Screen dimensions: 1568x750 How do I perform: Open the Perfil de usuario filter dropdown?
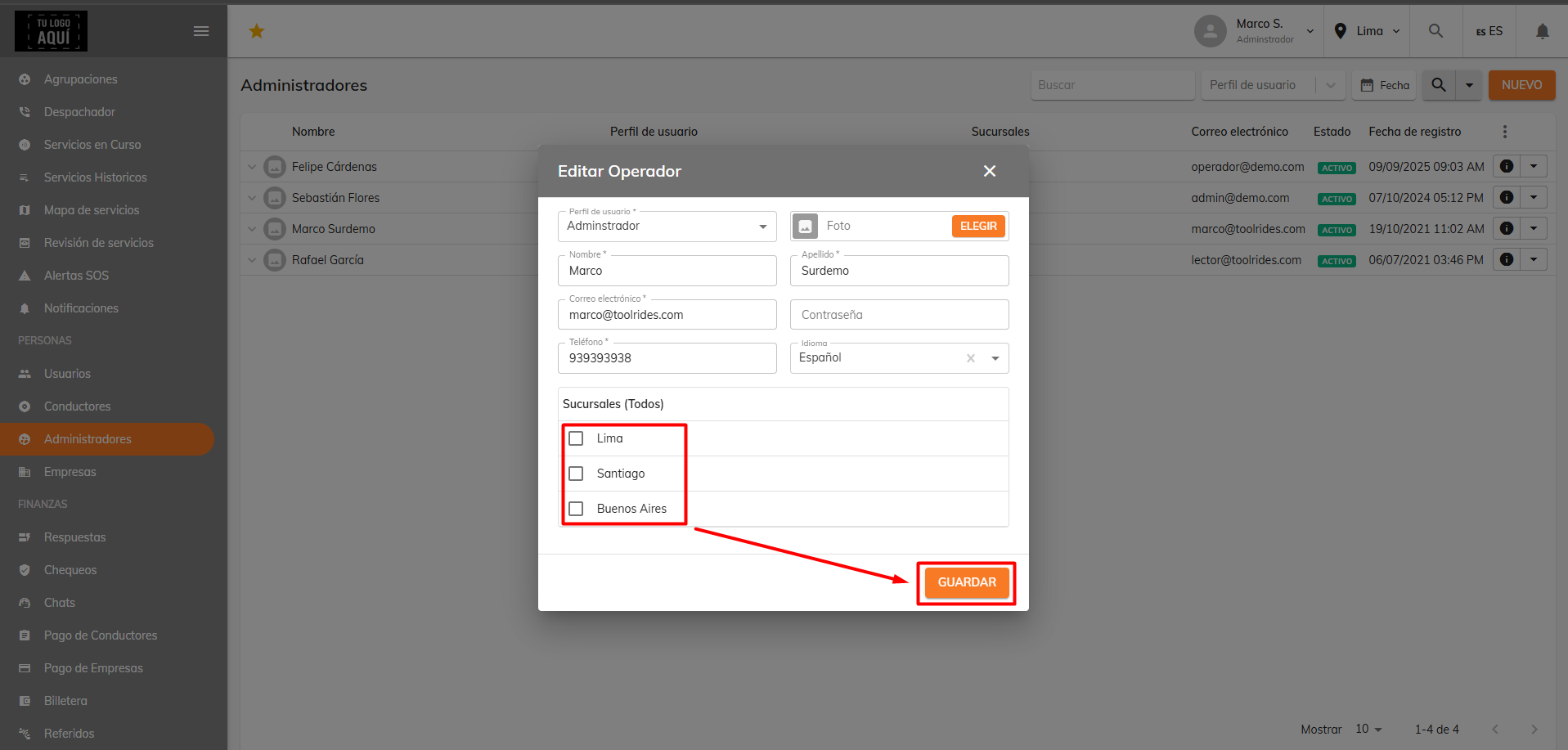[x=1273, y=85]
